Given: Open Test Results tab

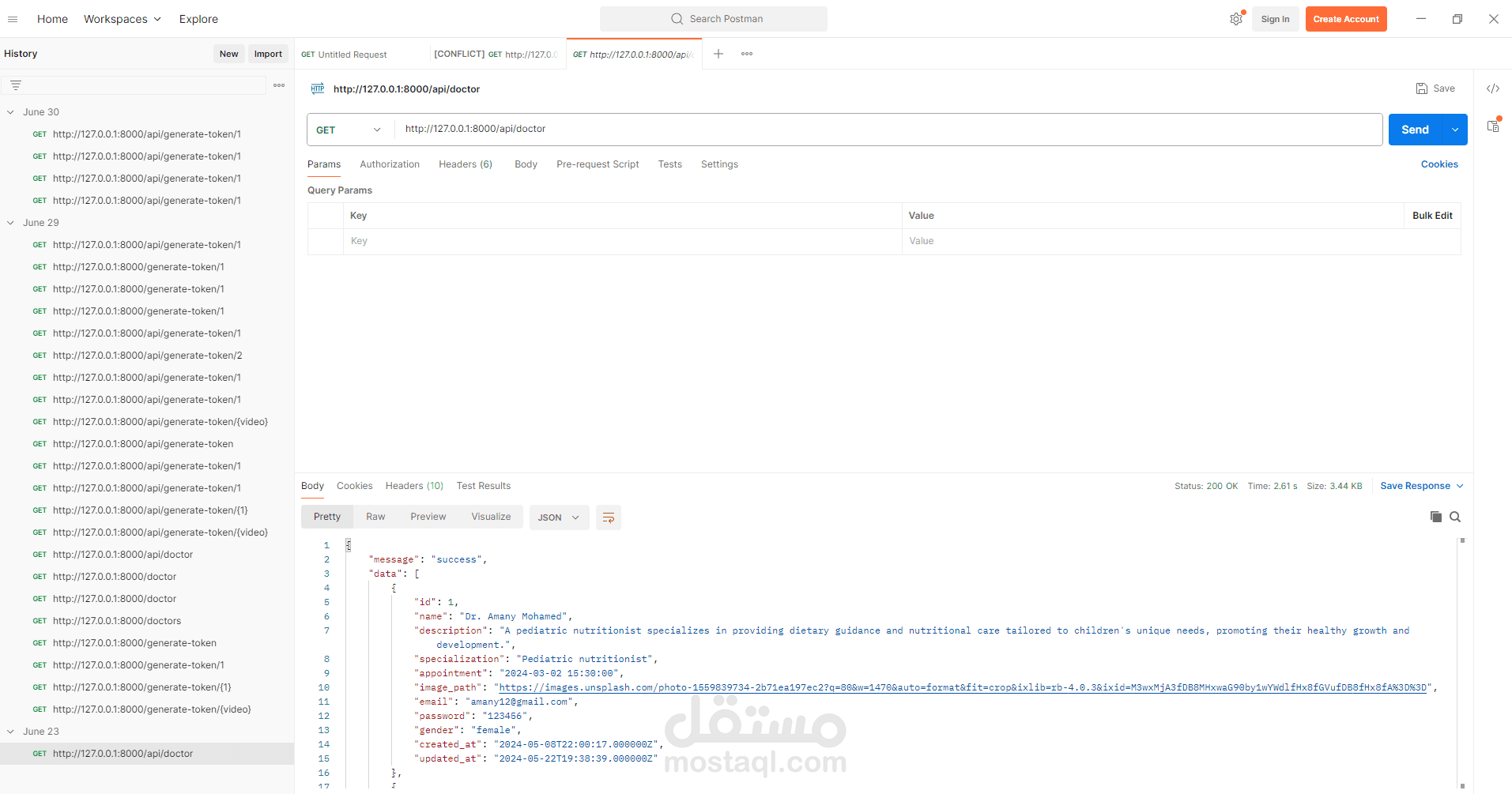Looking at the screenshot, I should [x=484, y=486].
